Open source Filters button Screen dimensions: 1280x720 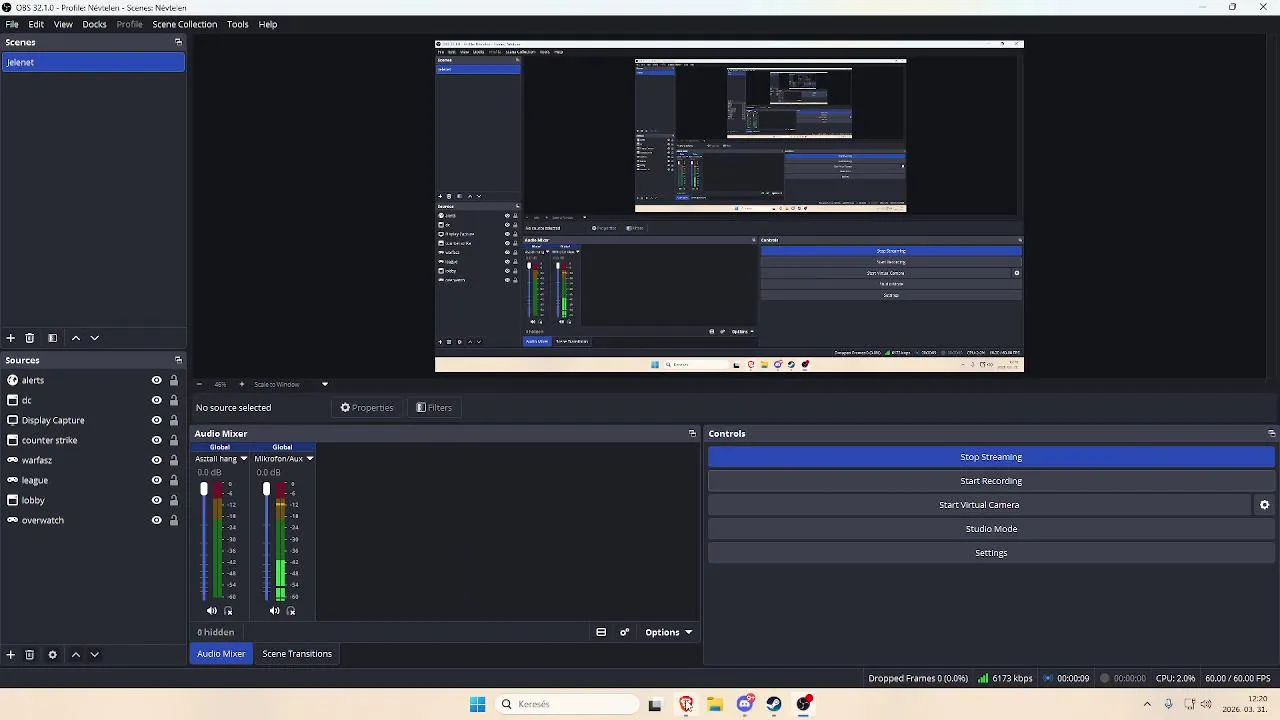pos(434,408)
